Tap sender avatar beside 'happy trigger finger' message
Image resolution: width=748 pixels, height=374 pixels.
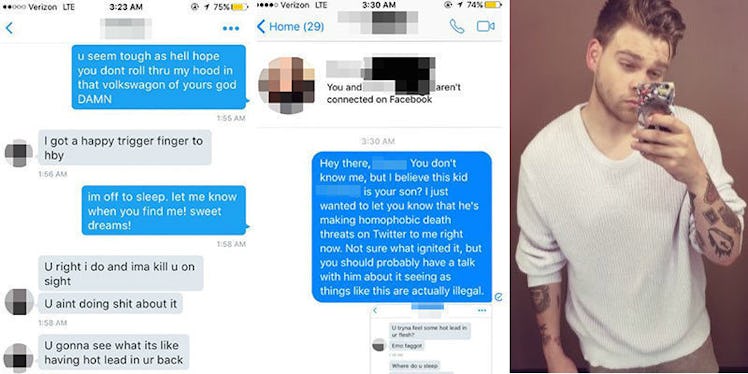click(19, 153)
